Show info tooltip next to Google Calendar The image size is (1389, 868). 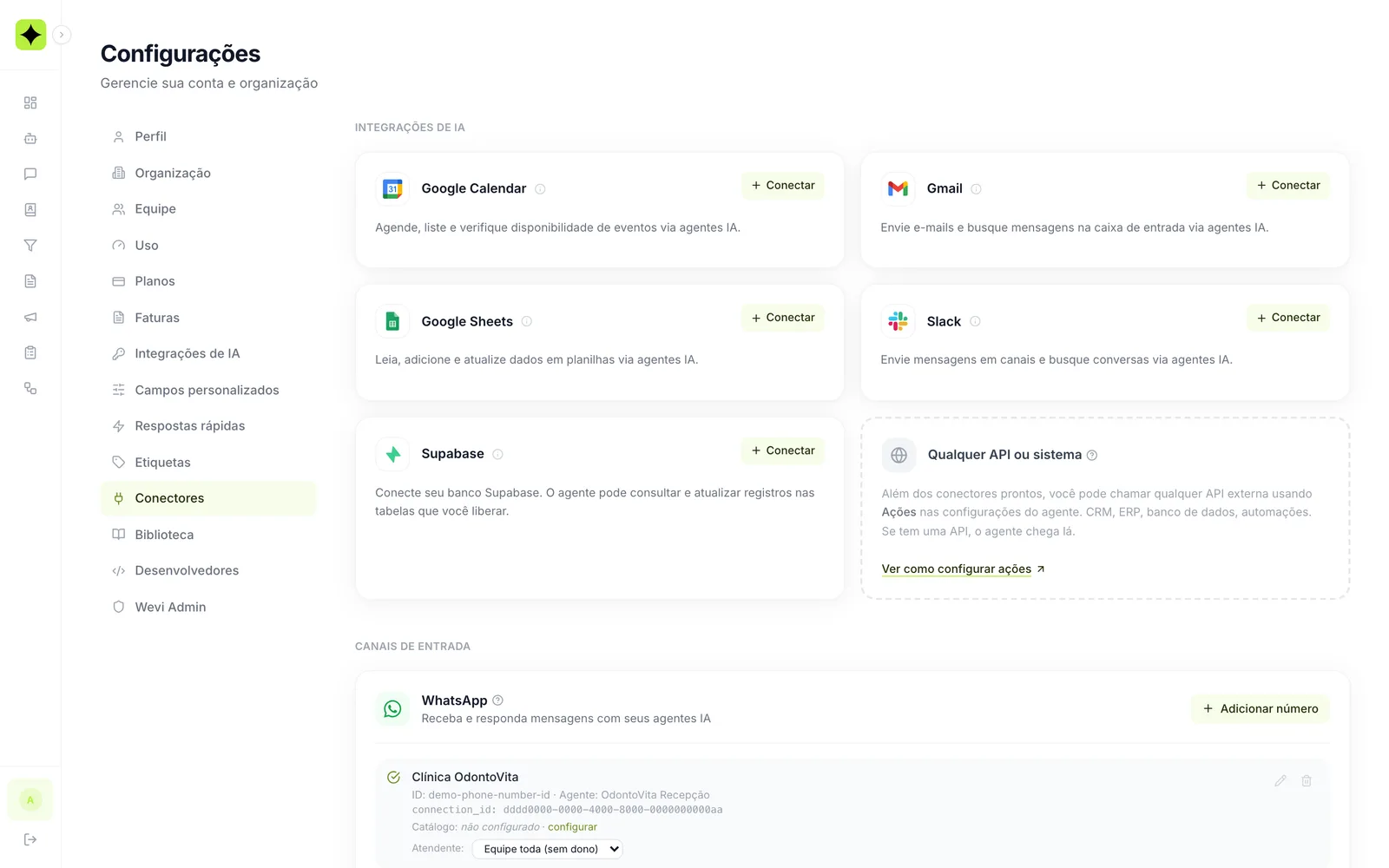point(540,189)
